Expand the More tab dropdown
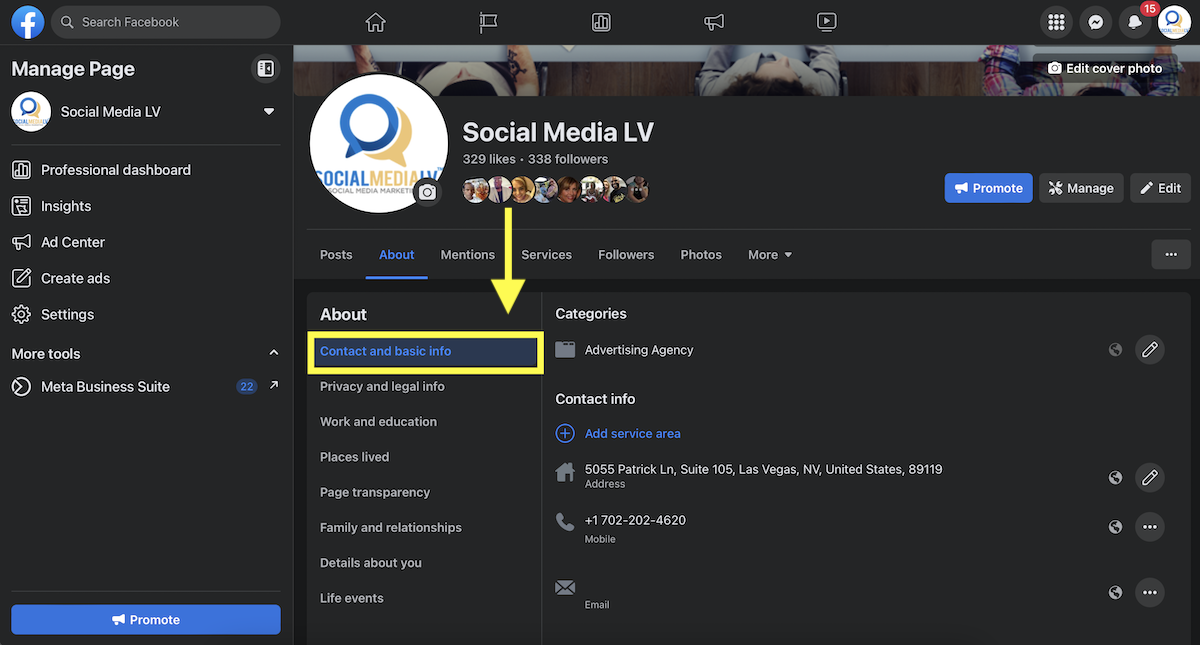This screenshot has height=645, width=1200. [x=769, y=254]
